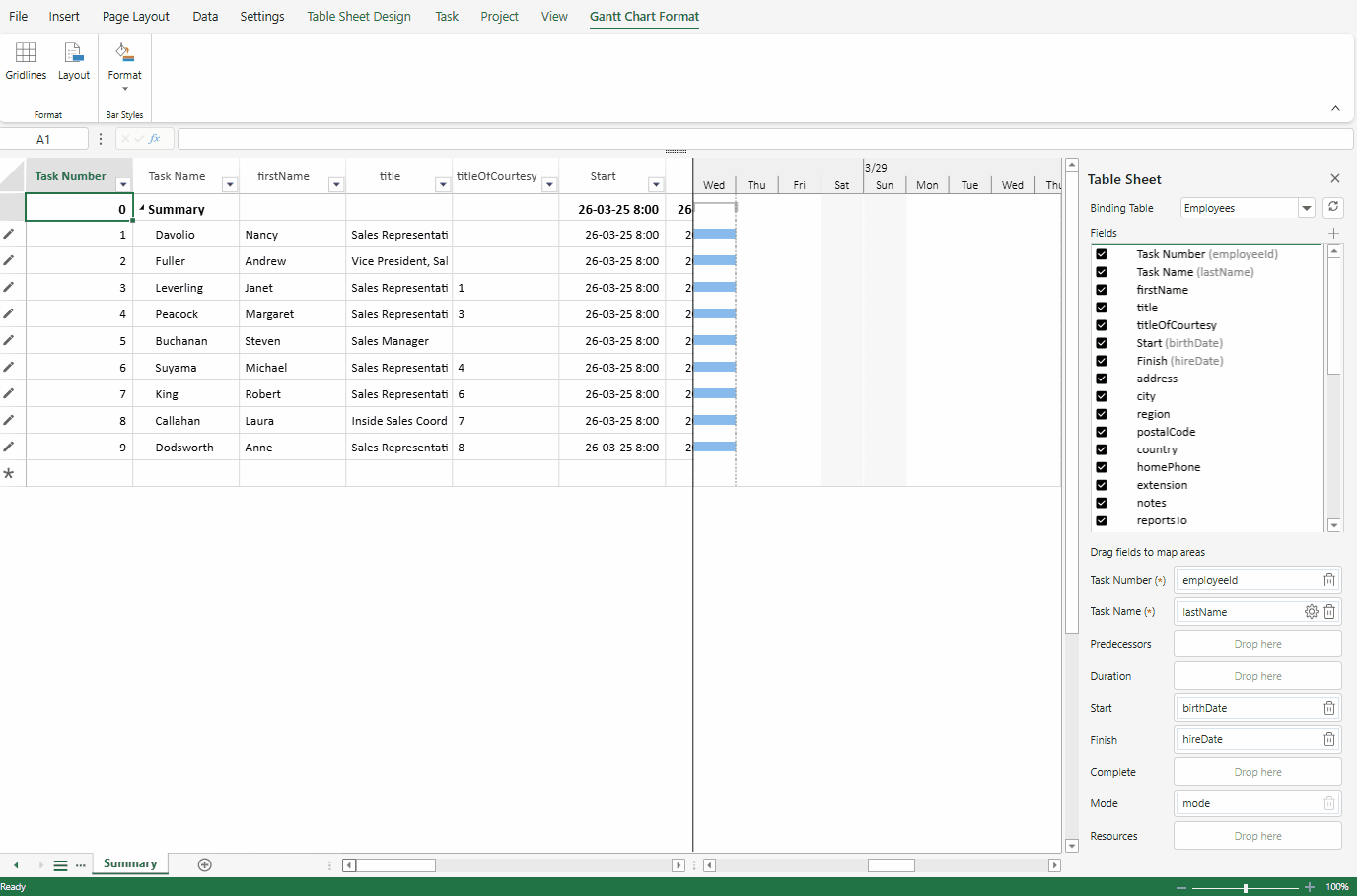
Task: Edit row 5 Buchanan pencil icon
Action: (x=9, y=340)
